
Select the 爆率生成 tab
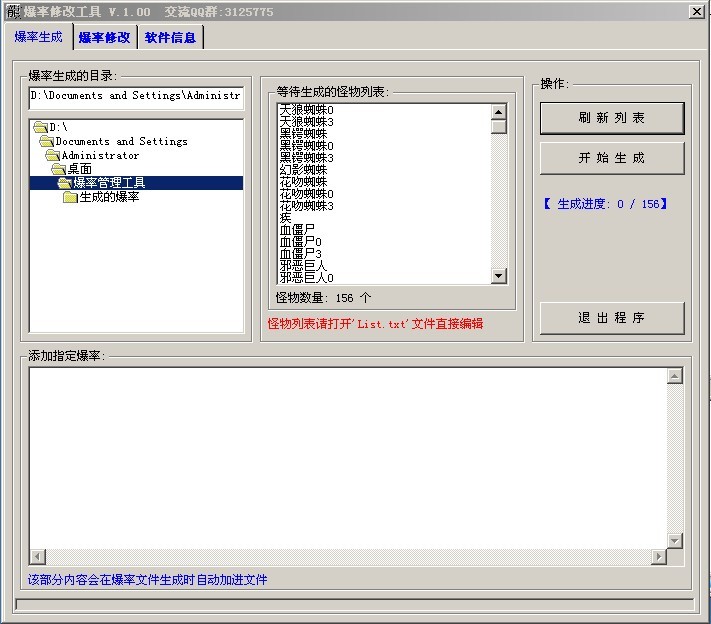coord(38,36)
